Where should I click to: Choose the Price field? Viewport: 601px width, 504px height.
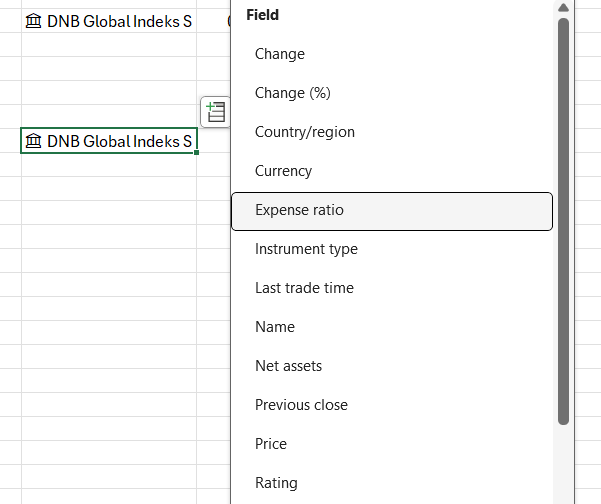click(271, 444)
